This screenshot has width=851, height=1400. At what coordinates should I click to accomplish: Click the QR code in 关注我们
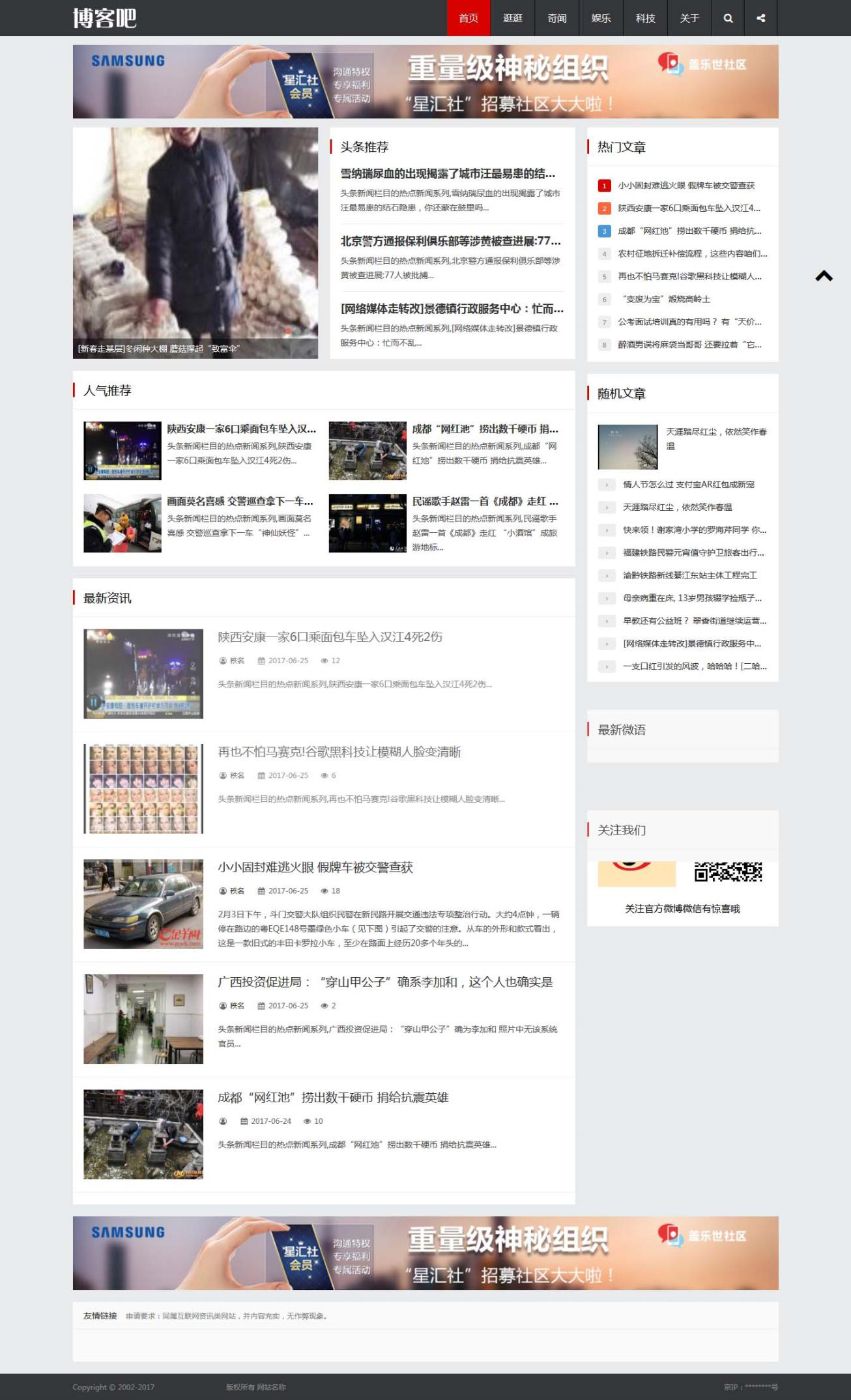click(x=728, y=872)
